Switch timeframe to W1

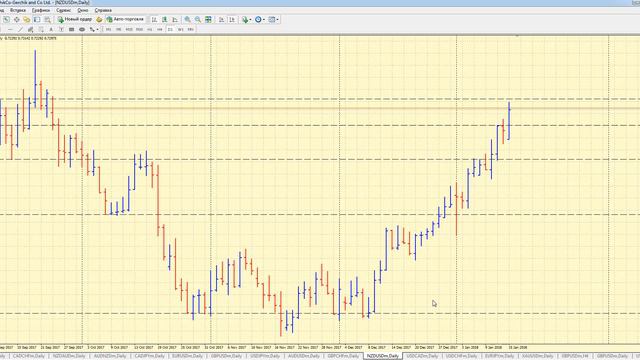pyautogui.click(x=180, y=29)
